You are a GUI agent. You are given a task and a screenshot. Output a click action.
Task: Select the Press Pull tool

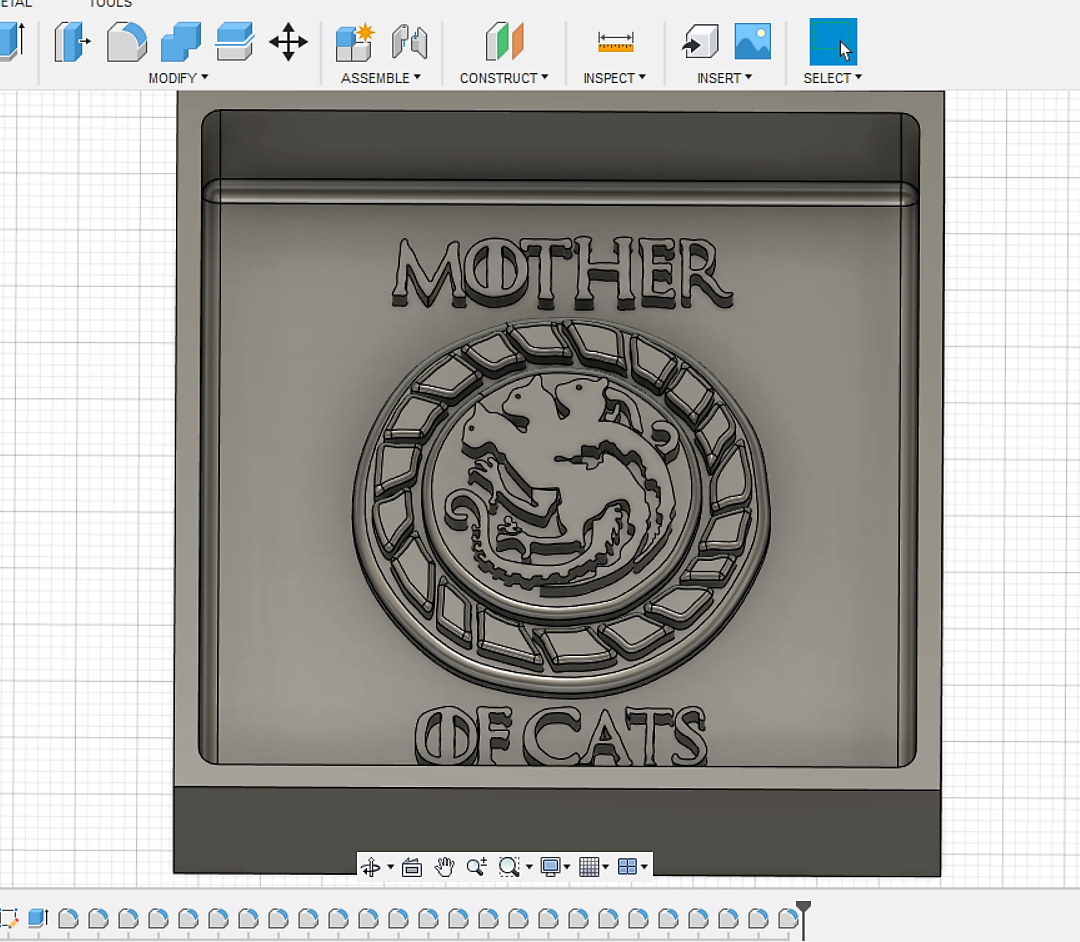[72, 42]
